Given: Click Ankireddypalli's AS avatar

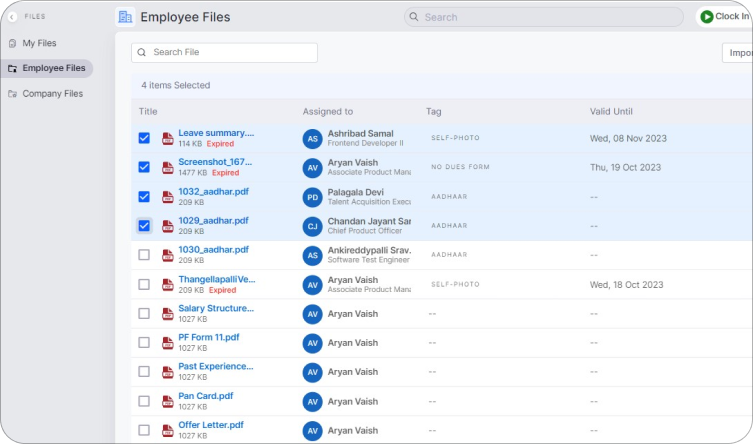Looking at the screenshot, I should point(313,256).
